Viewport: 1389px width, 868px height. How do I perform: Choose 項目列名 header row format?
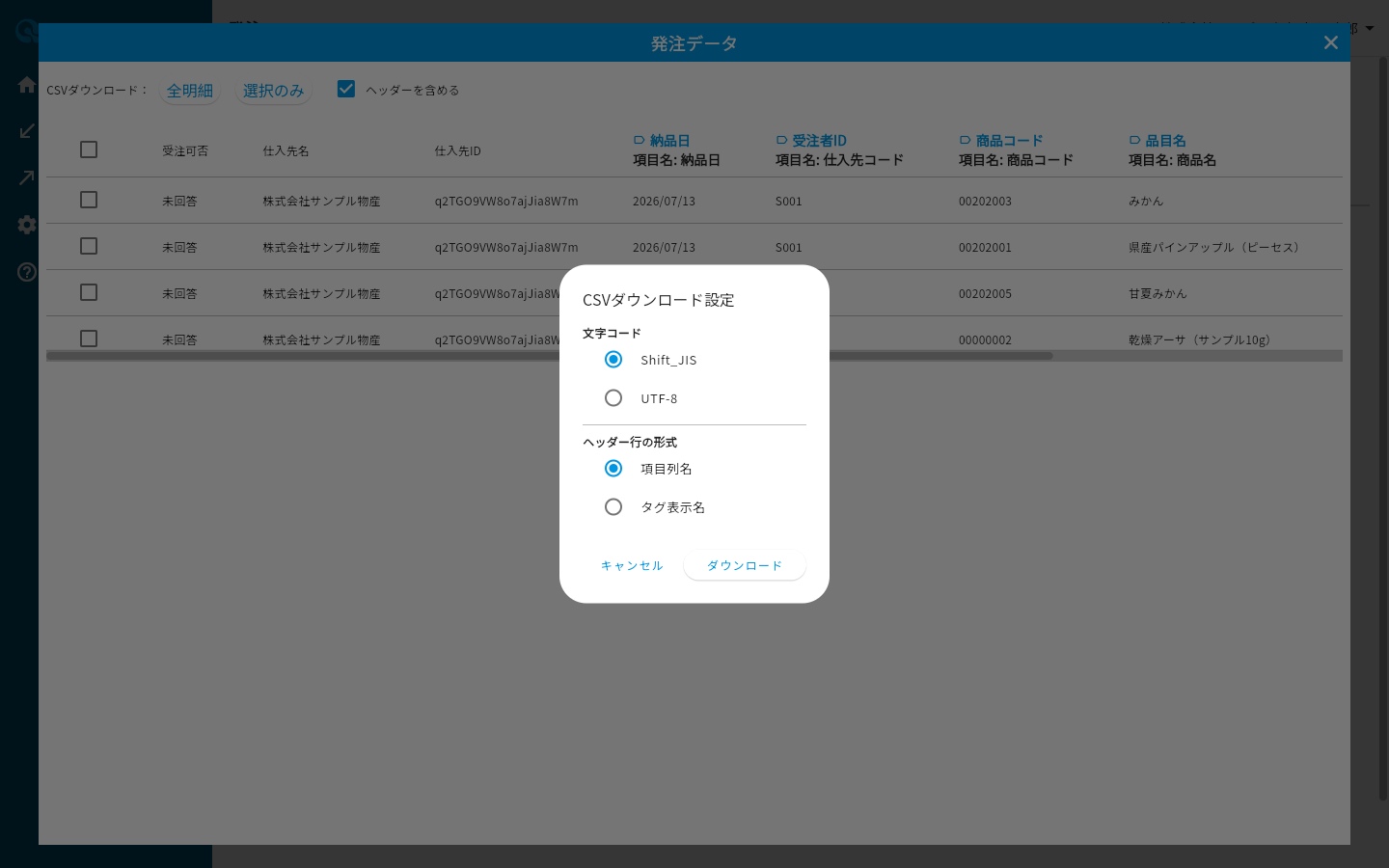[x=613, y=468]
